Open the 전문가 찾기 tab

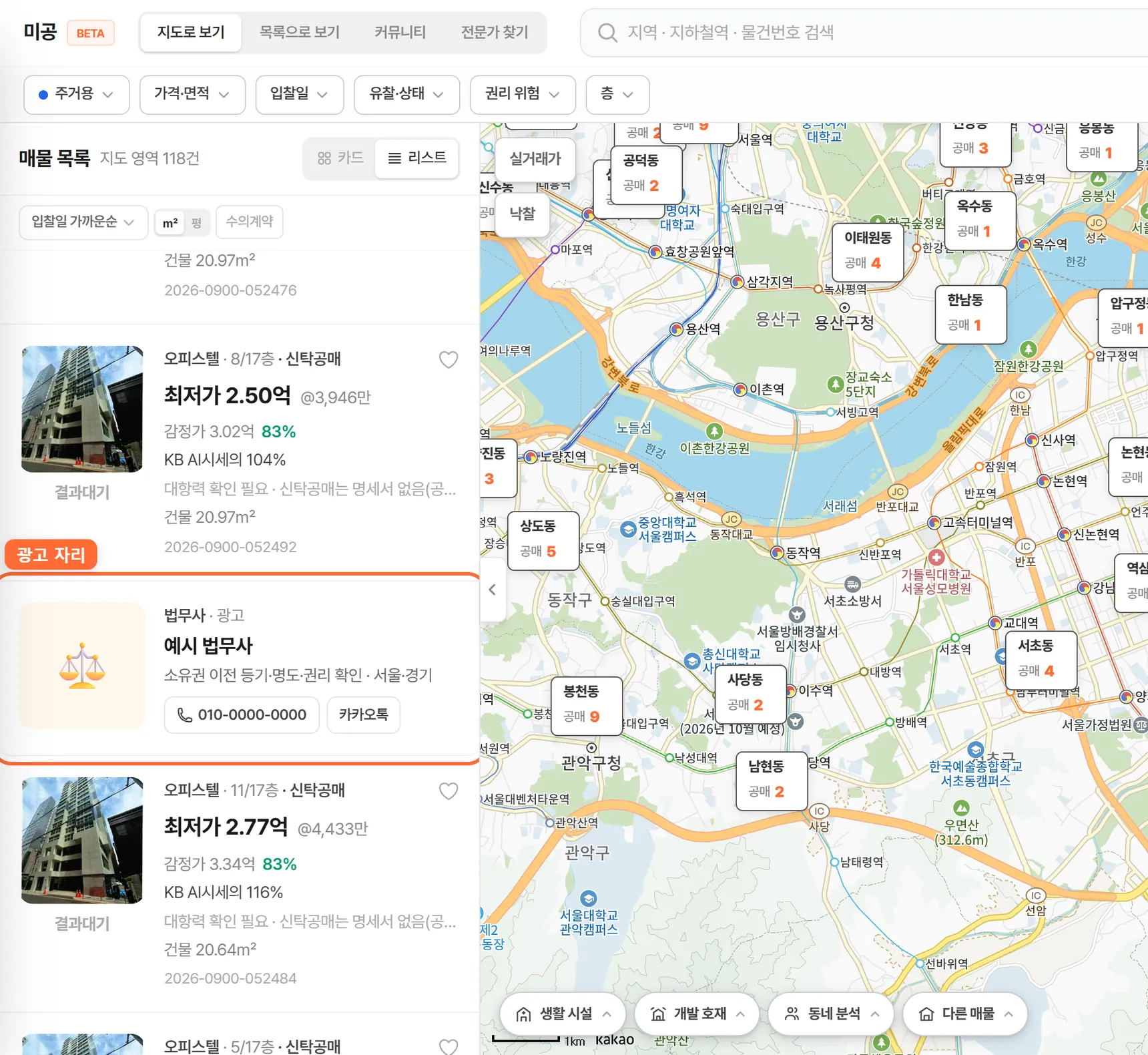(x=495, y=32)
